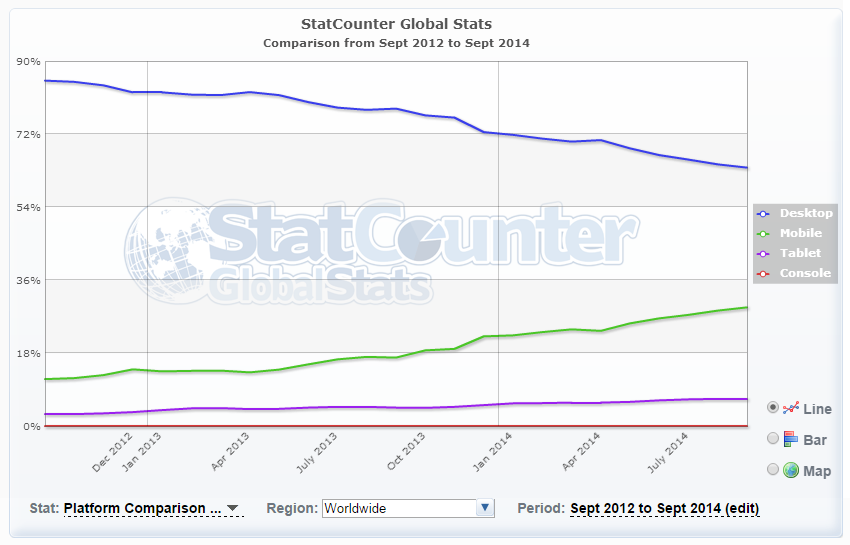850x545 pixels.
Task: Edit the Sept 2012 to Sept 2014 period
Action: point(664,508)
